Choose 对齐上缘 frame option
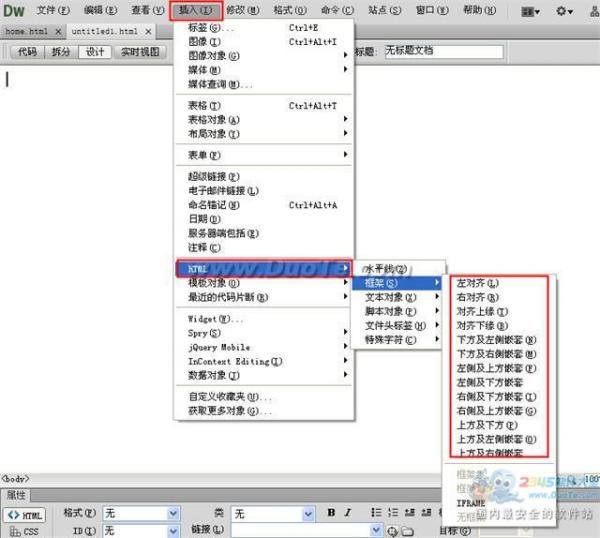Viewport: 600px width, 538px height. click(x=499, y=311)
